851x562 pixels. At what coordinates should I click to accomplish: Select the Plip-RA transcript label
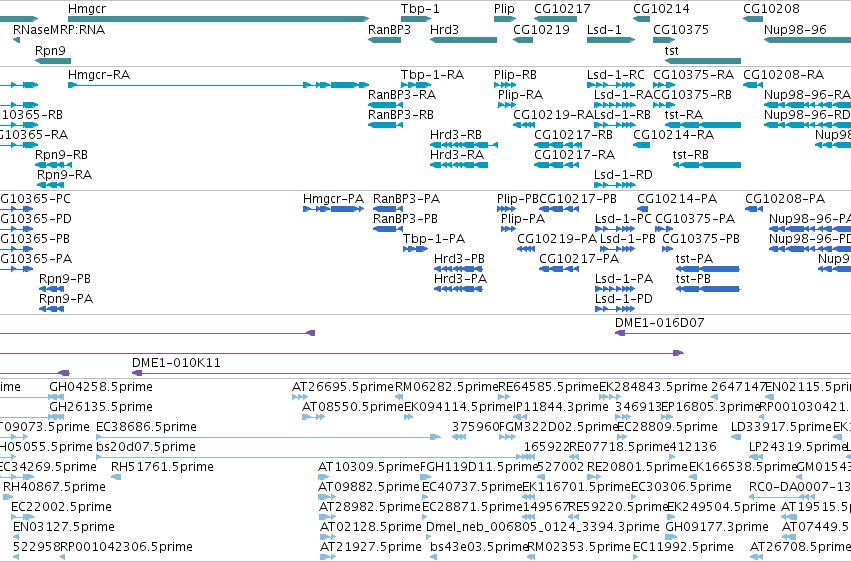520,95
